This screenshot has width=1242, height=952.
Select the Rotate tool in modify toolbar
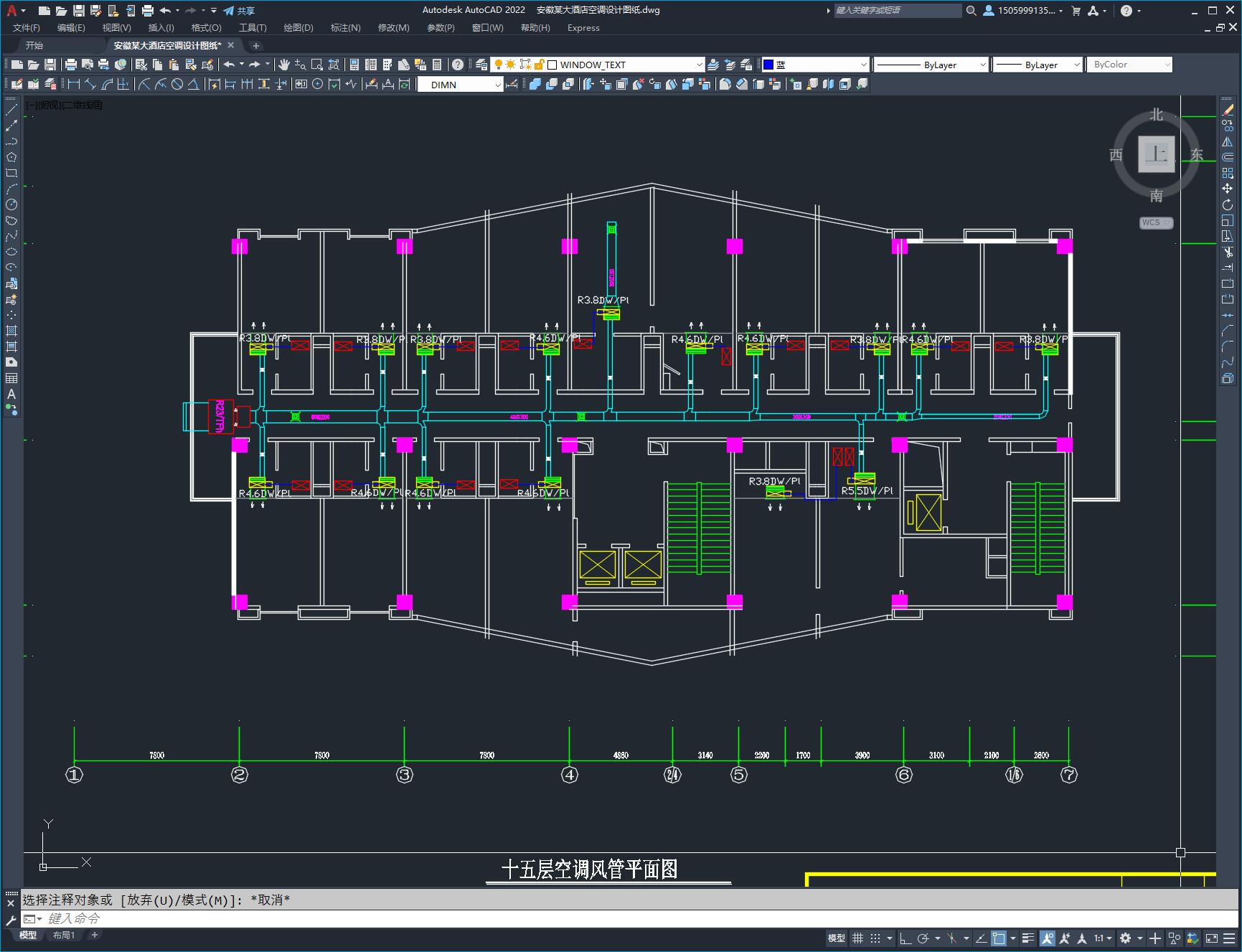(1228, 204)
